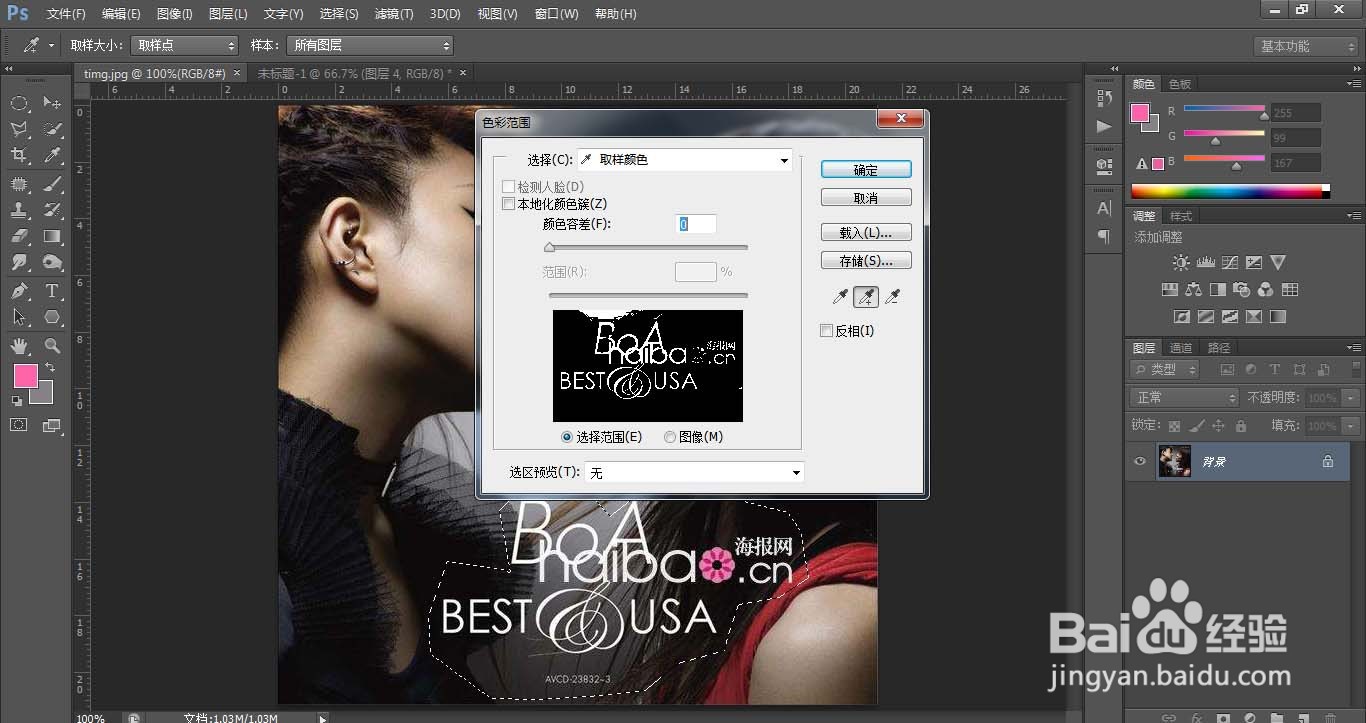The image size is (1366, 723).
Task: Click the 载入 button
Action: tap(866, 232)
